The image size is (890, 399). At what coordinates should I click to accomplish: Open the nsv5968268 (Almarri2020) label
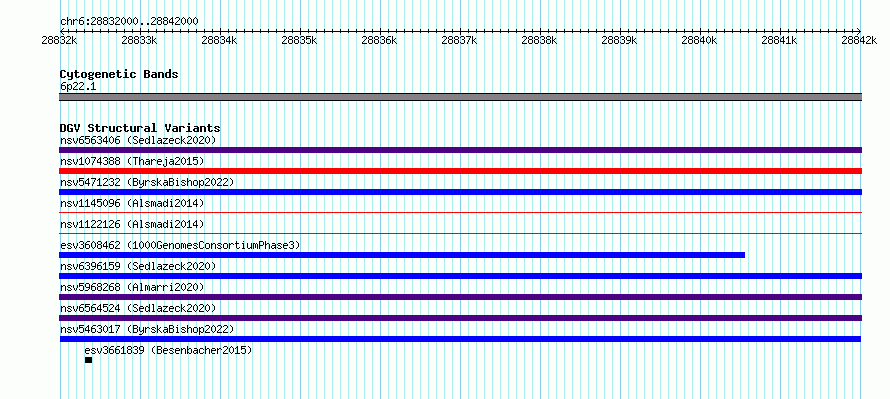click(x=132, y=287)
